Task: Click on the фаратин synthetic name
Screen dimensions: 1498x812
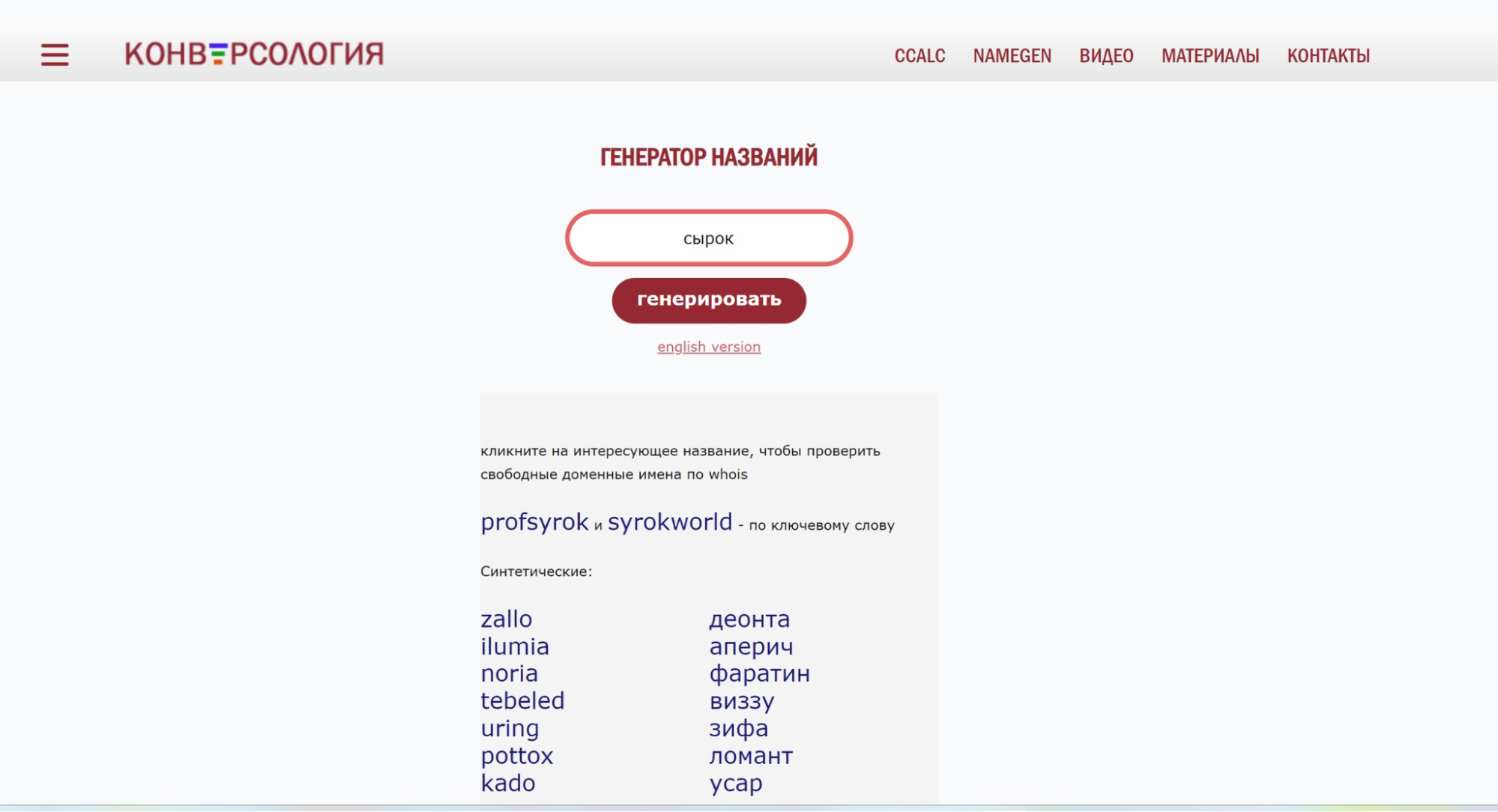Action: tap(758, 674)
